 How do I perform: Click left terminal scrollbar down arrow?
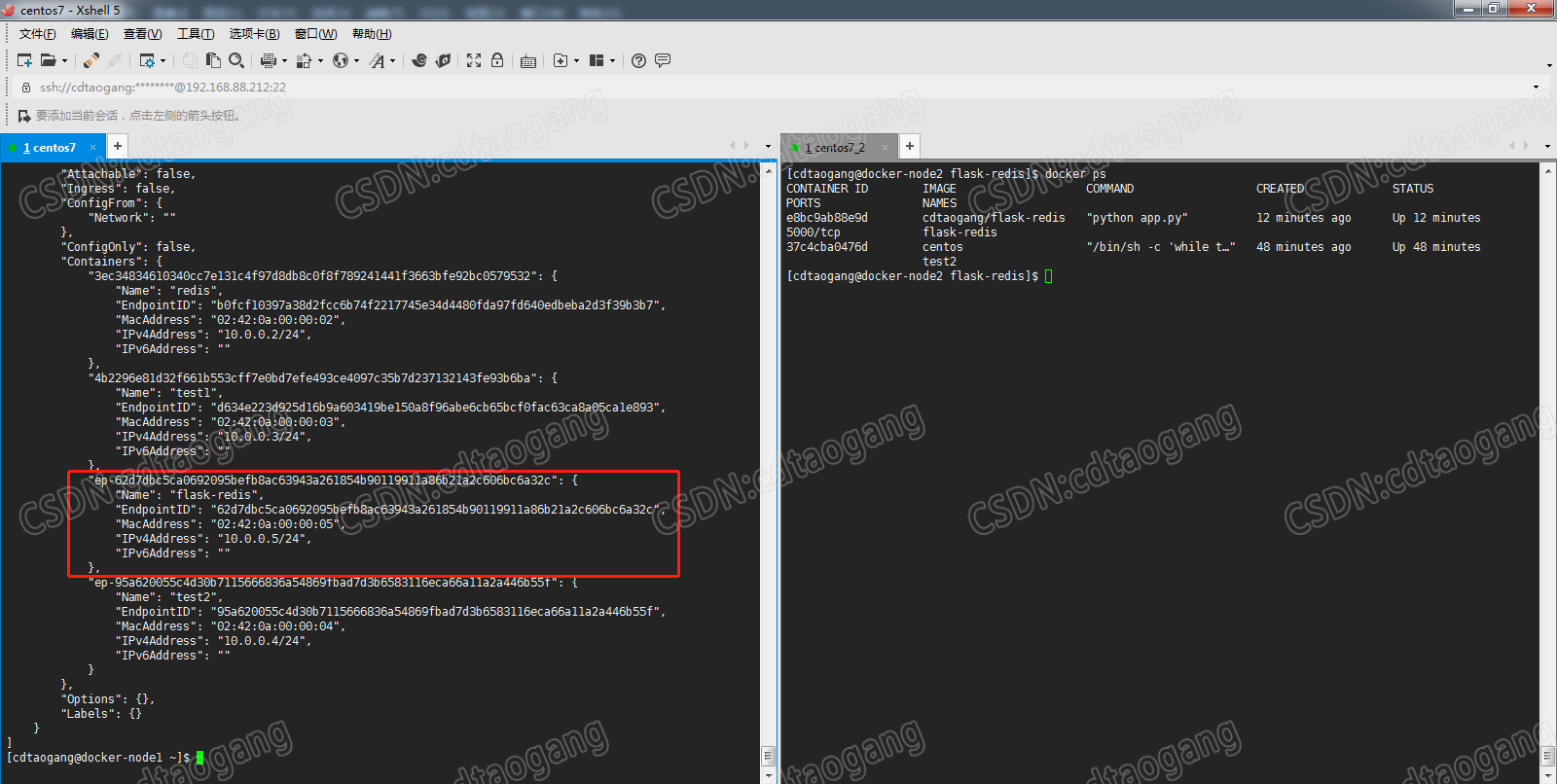pos(768,775)
